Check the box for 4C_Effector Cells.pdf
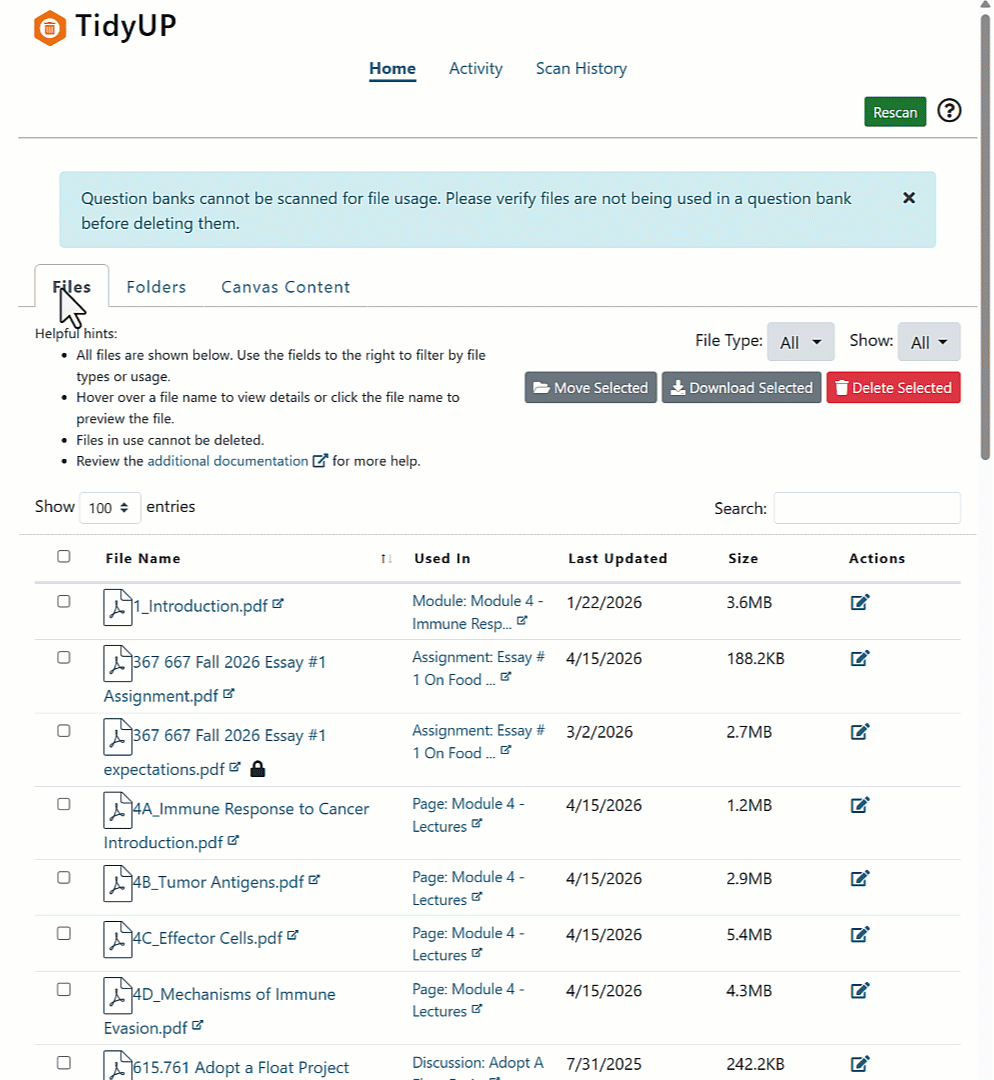 coord(63,933)
